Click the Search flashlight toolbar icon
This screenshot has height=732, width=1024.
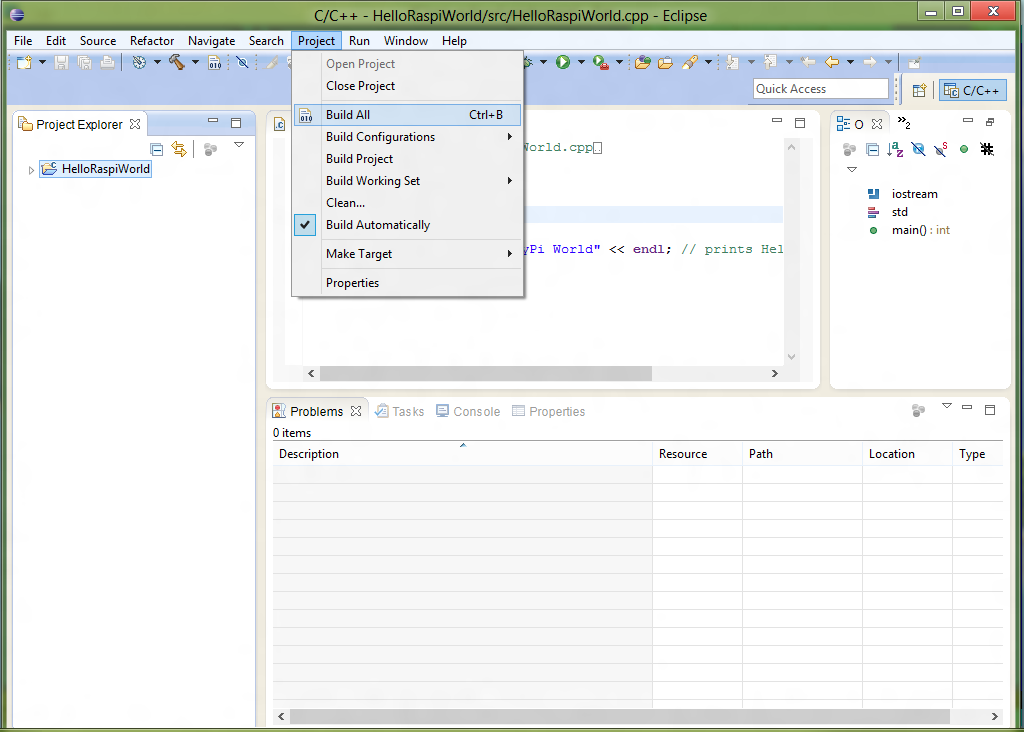pos(690,63)
